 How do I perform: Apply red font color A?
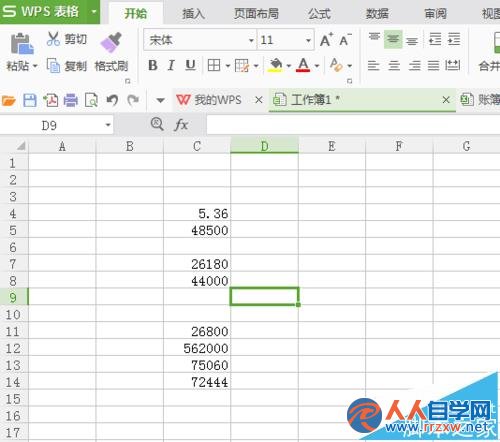point(303,65)
